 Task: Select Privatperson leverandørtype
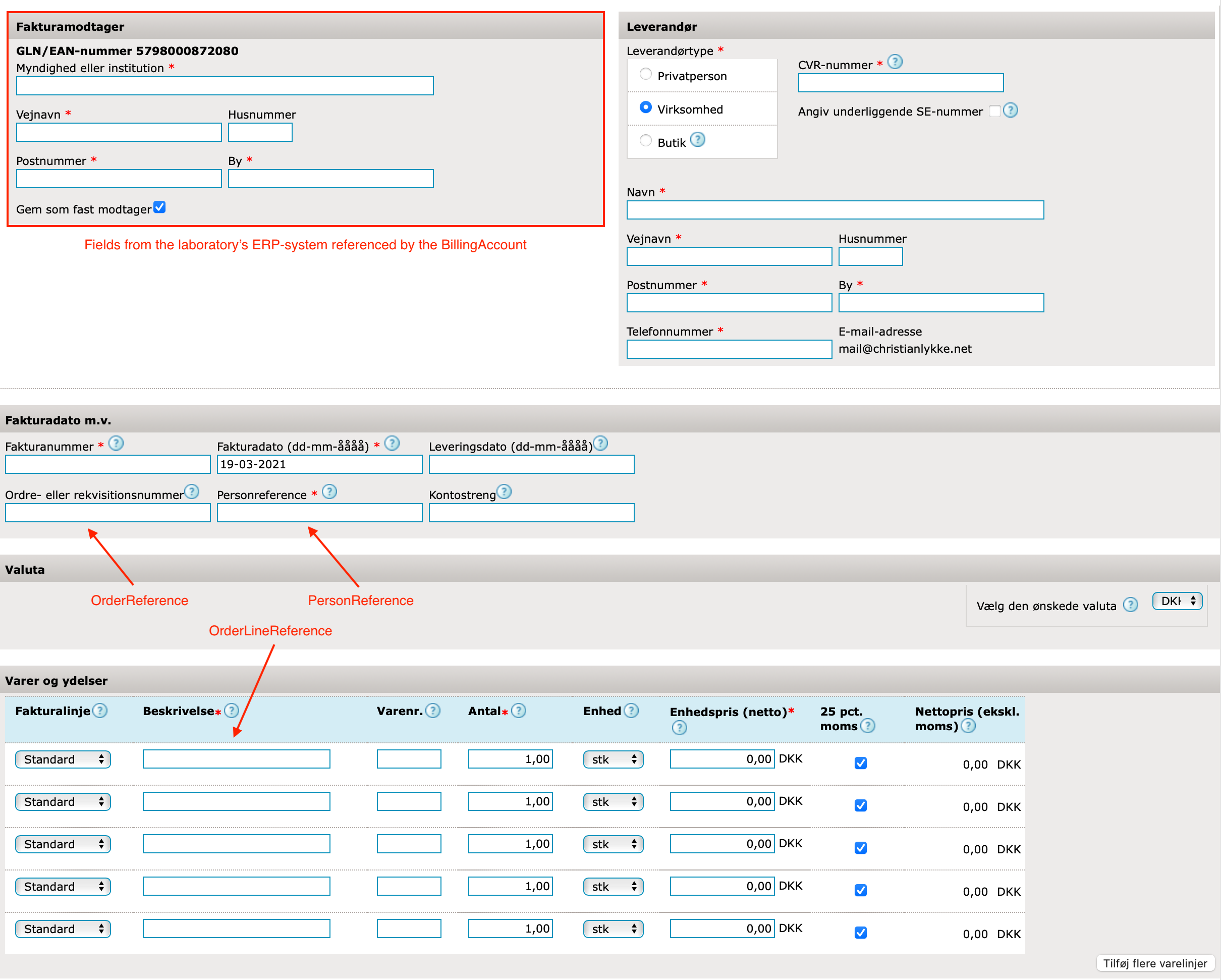tap(646, 74)
